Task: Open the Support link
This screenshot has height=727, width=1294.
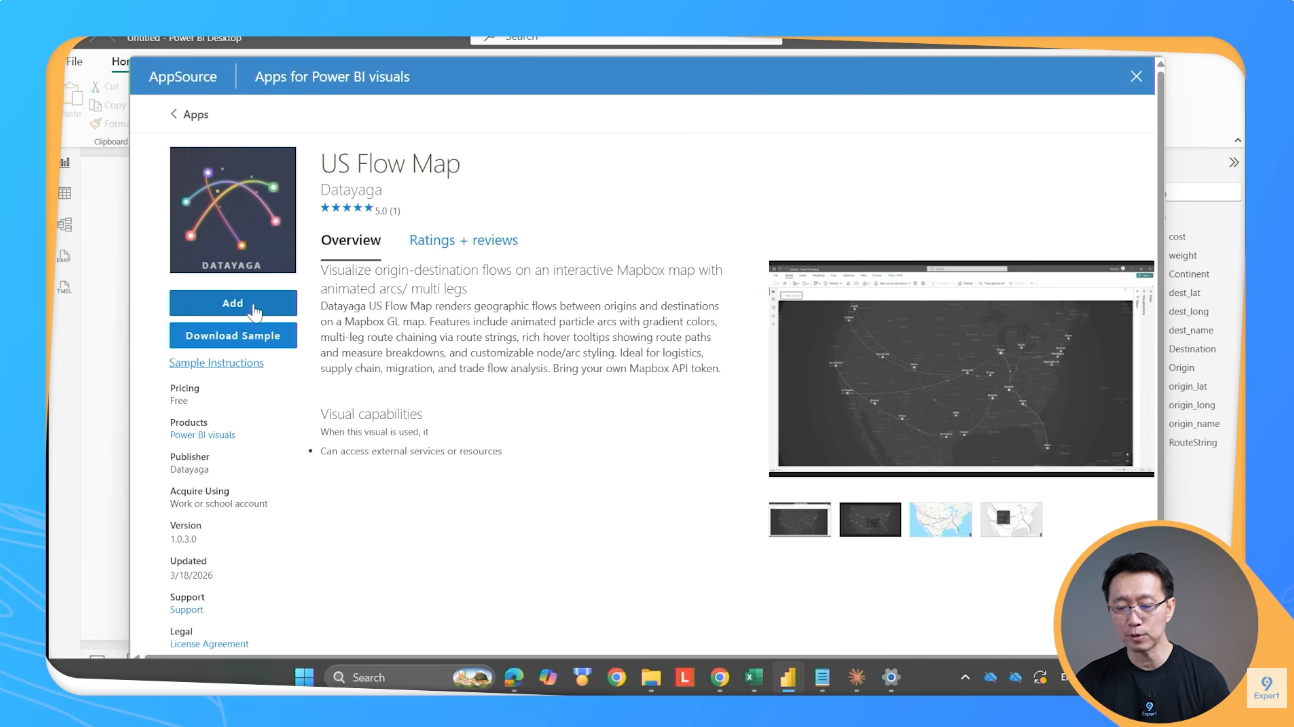Action: click(186, 610)
